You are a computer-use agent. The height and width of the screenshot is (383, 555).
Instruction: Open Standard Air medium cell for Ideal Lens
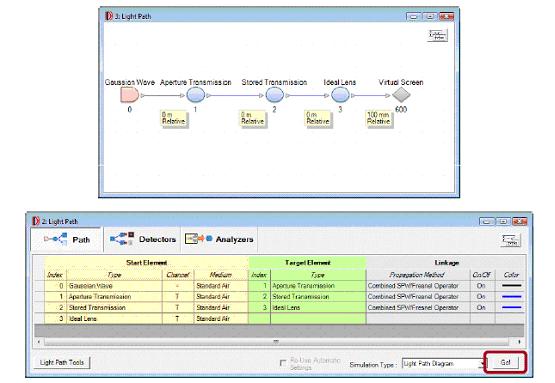point(221,319)
